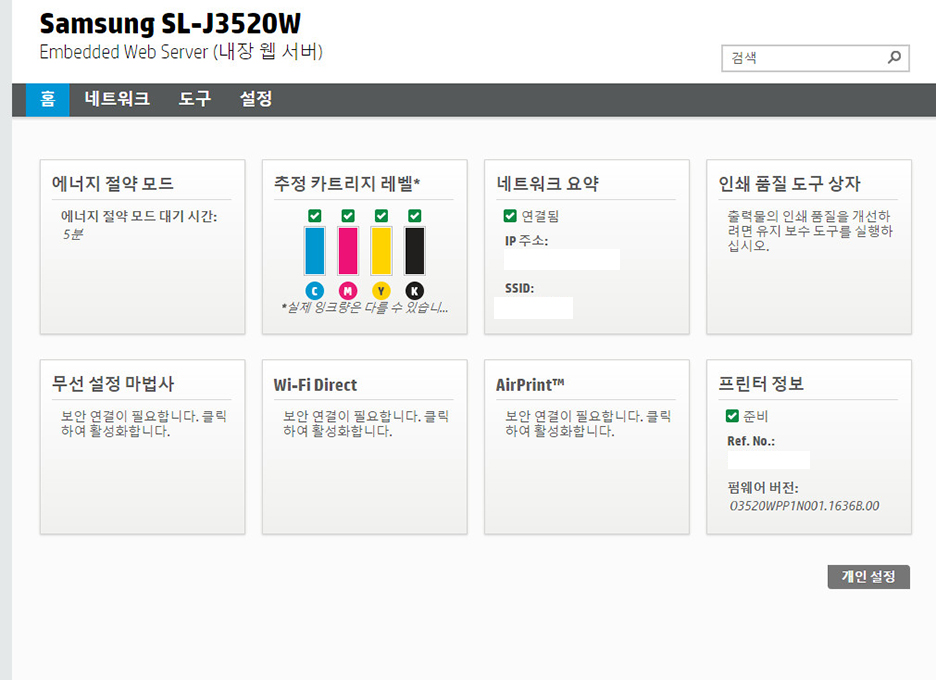Click 보안 연결 text in AirPrint card

(588, 423)
